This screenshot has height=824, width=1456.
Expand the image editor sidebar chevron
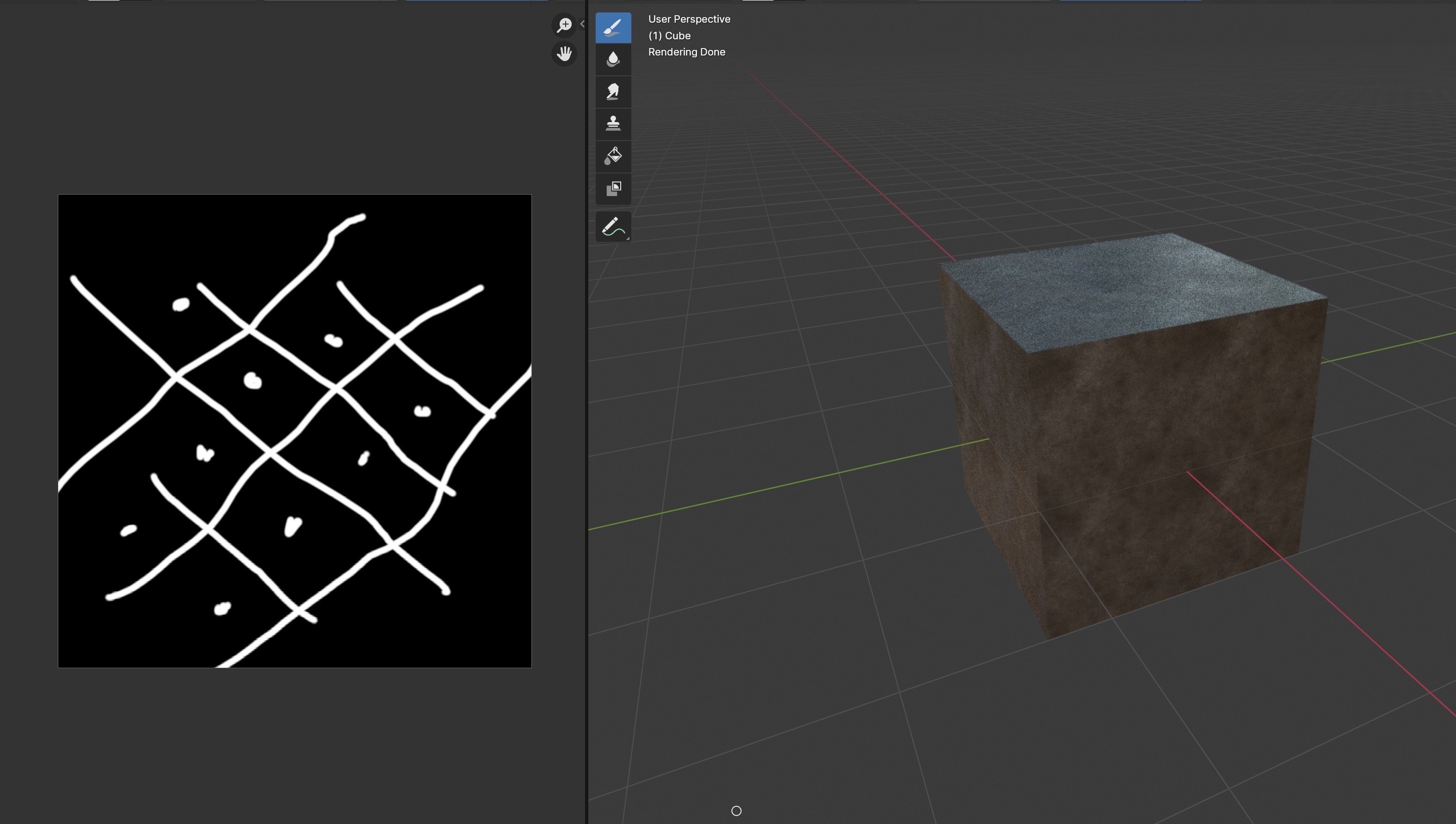(582, 24)
